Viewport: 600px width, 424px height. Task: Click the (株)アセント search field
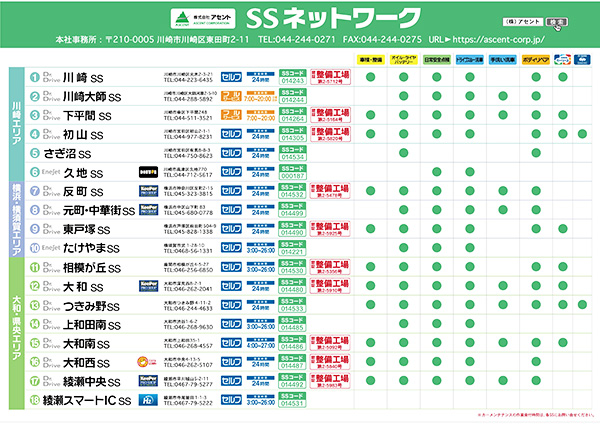523,20
